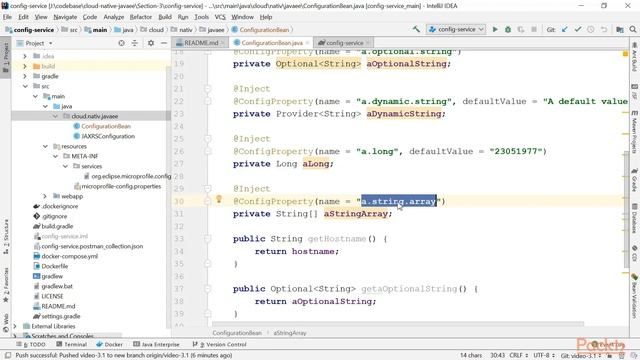Collapse the META-INF folder
This screenshot has height=360, width=640.
55,156
